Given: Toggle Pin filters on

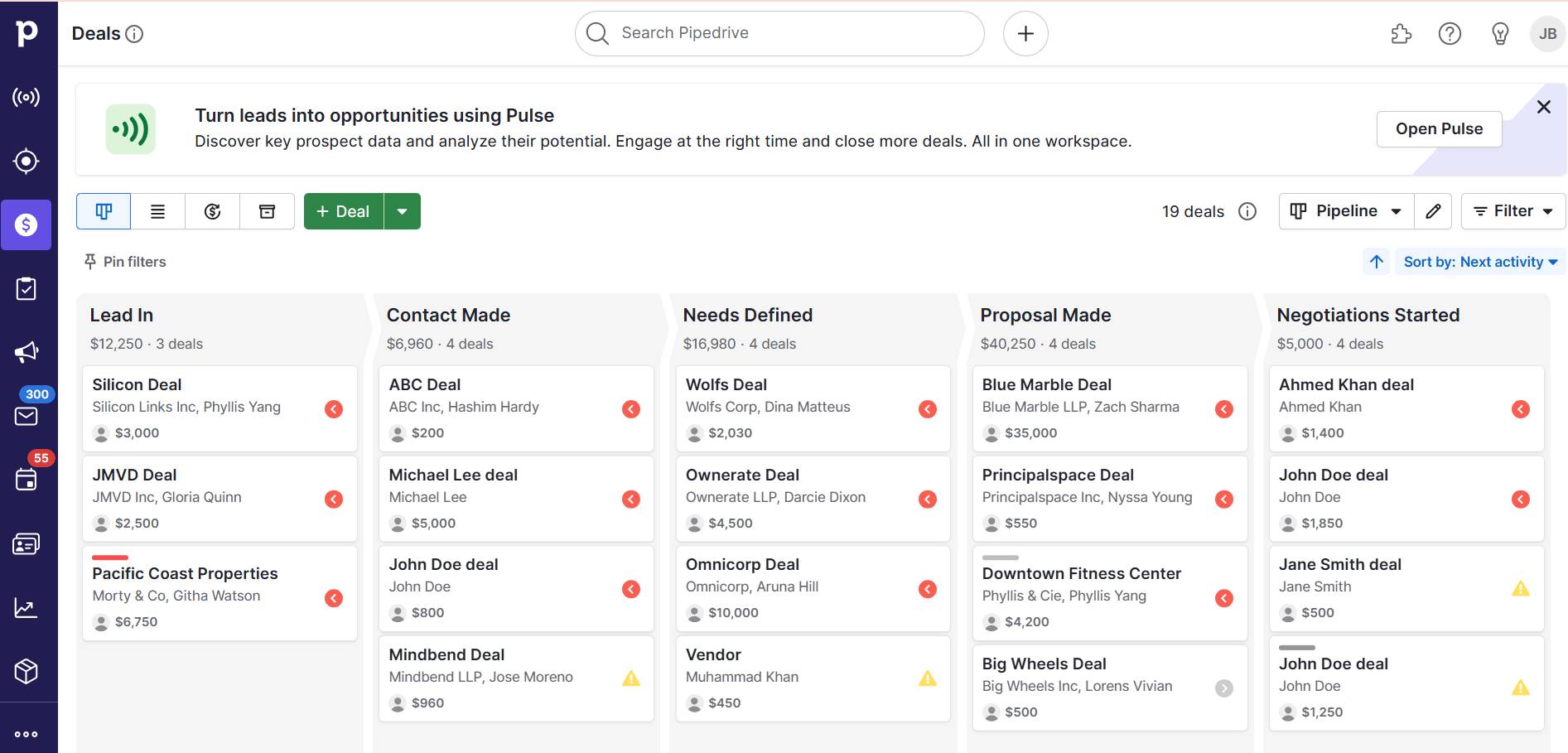Looking at the screenshot, I should pos(123,262).
